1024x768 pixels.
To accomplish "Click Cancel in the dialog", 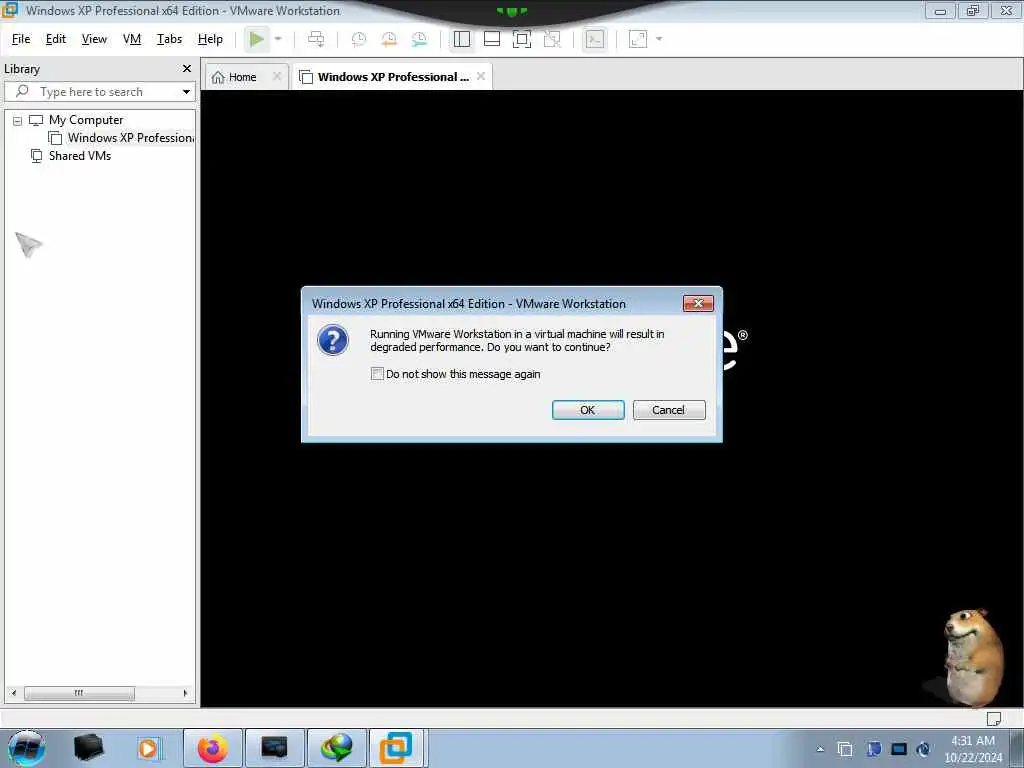I will click(669, 410).
